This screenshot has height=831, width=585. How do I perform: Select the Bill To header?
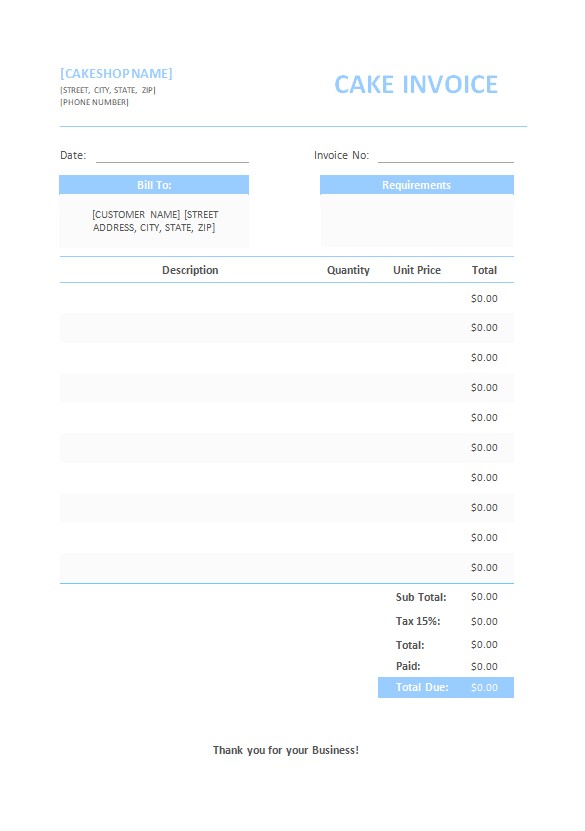click(x=154, y=185)
